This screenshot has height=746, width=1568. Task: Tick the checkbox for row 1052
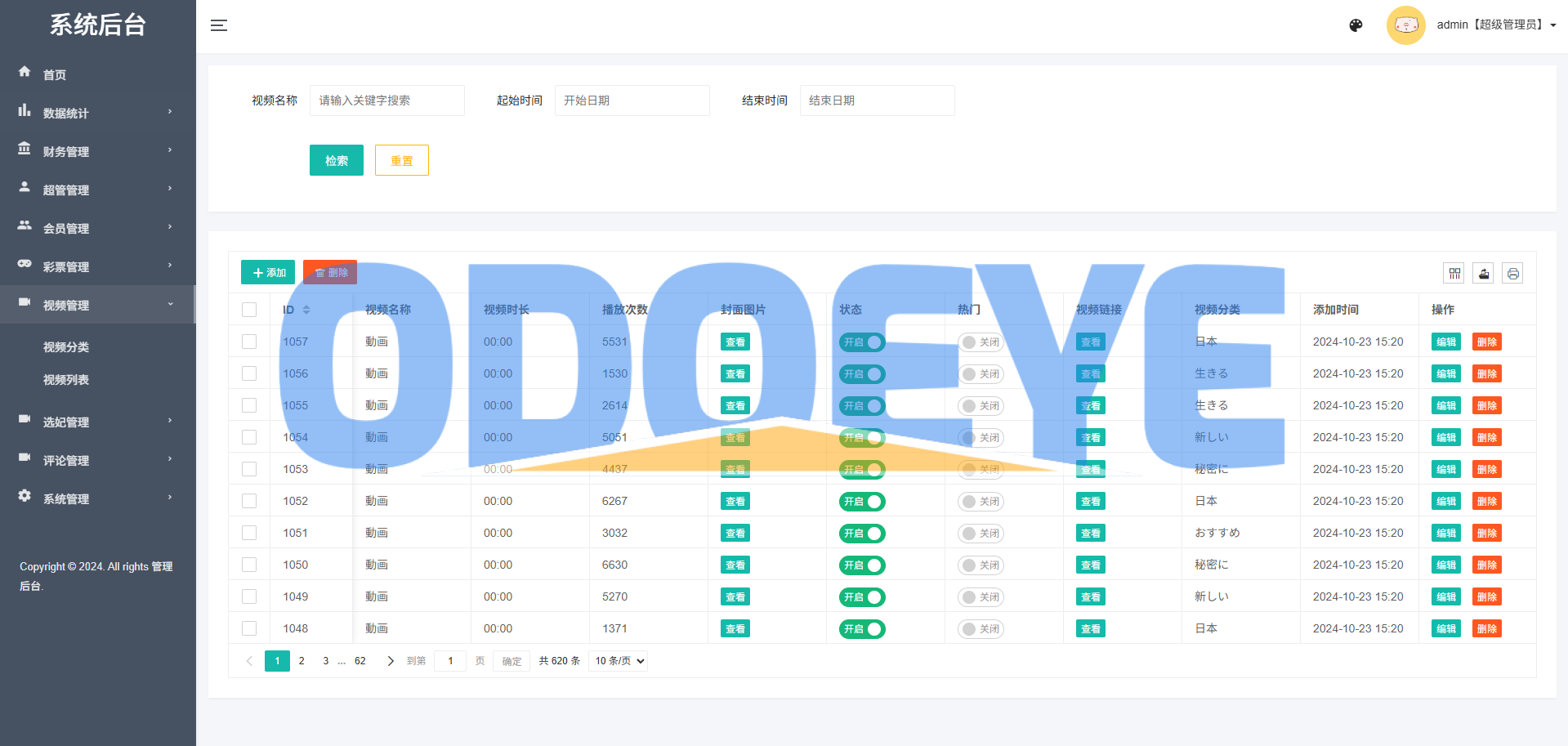[249, 501]
